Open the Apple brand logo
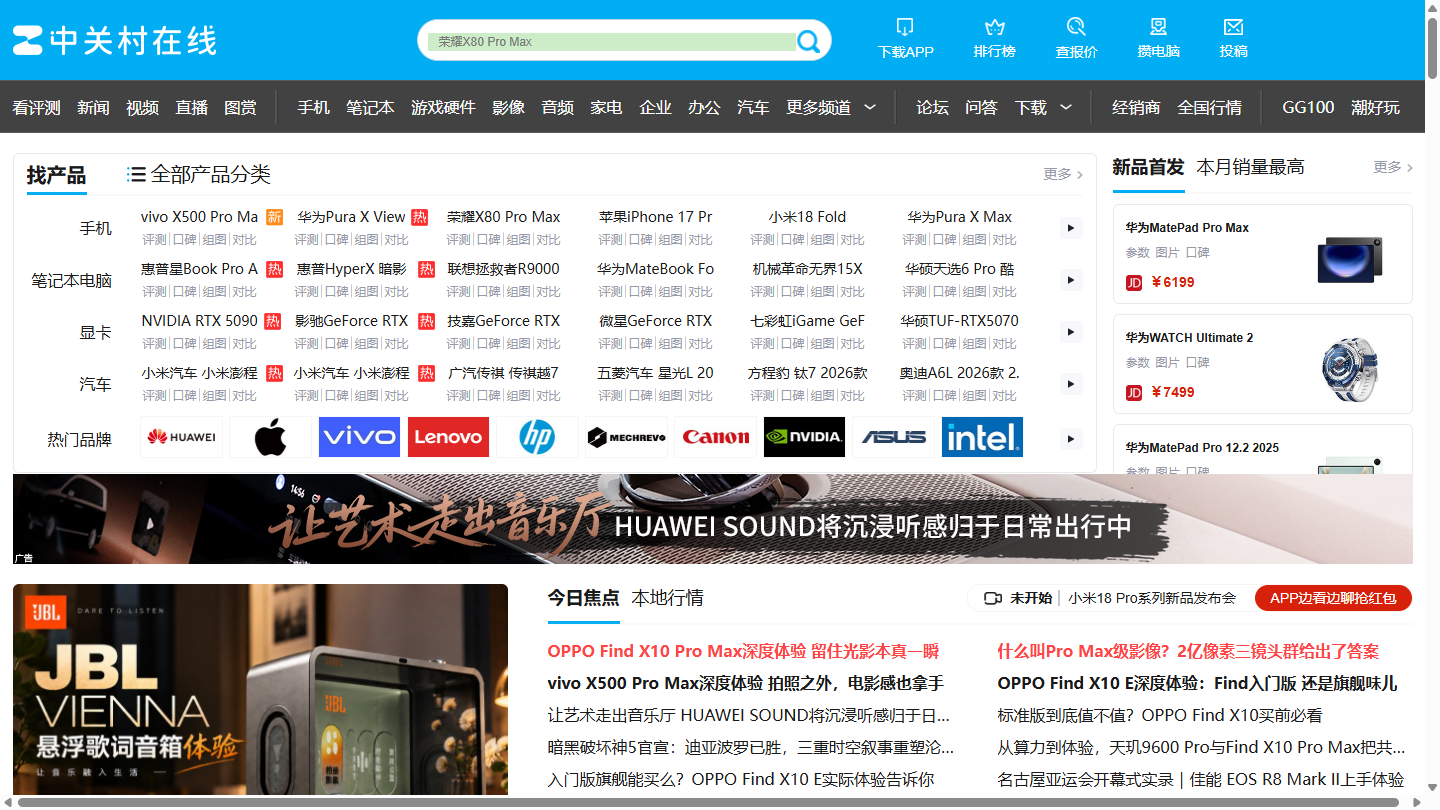This screenshot has height=810, width=1440. (270, 437)
